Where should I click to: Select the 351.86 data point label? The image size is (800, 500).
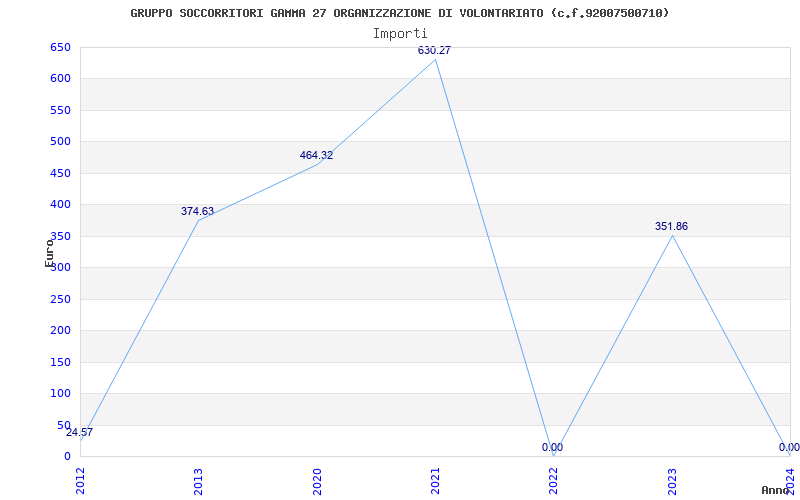(x=671, y=227)
